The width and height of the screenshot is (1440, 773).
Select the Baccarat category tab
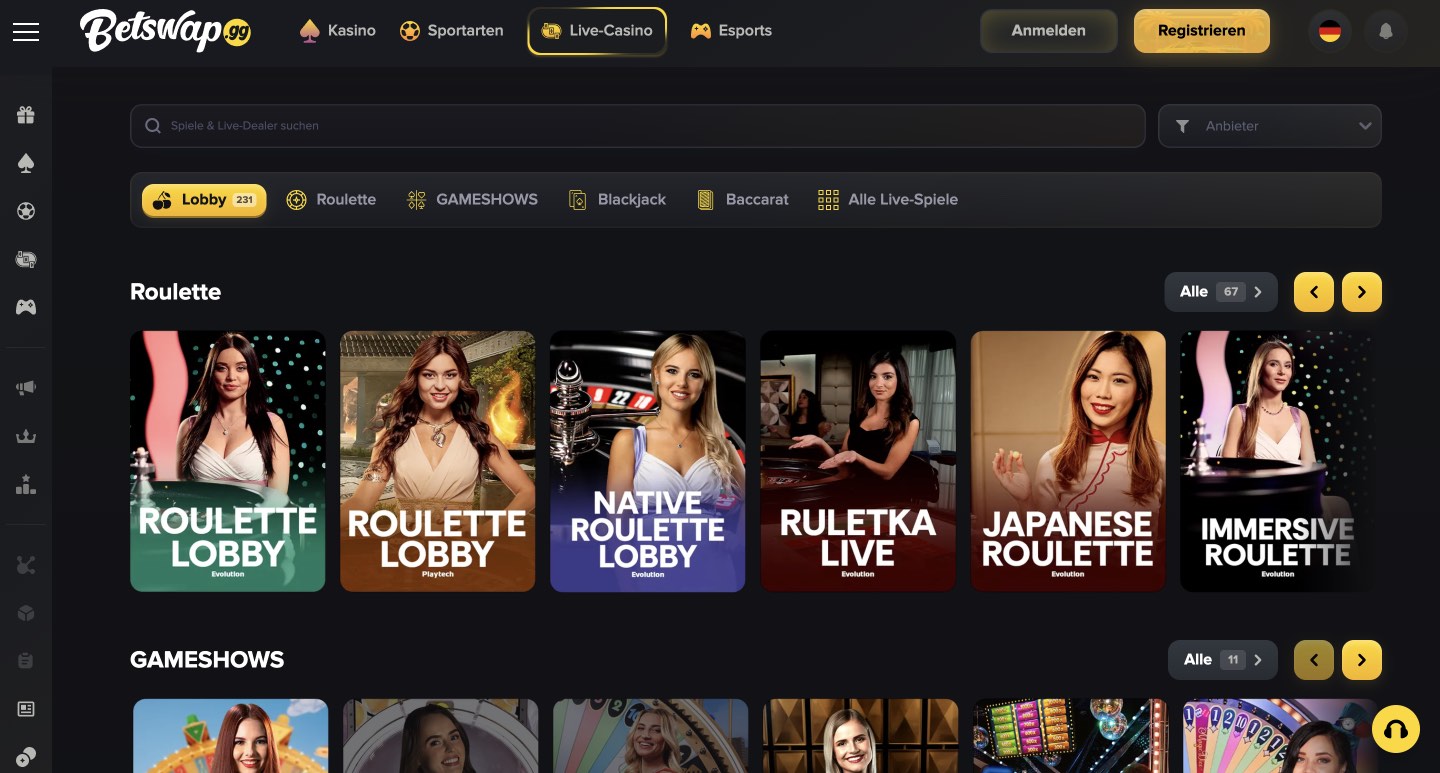click(743, 200)
